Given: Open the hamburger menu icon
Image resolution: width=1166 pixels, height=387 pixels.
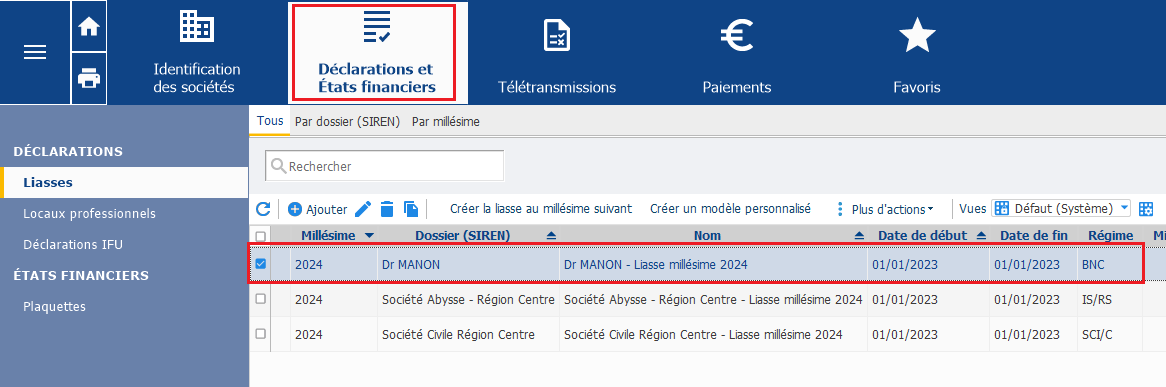Looking at the screenshot, I should click(35, 52).
